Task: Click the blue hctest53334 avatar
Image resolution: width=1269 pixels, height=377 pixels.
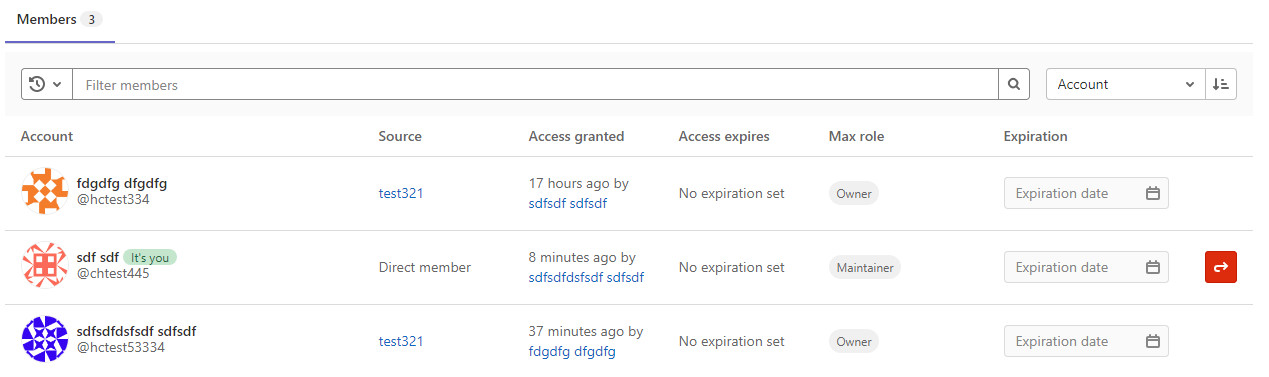Action: pyautogui.click(x=45, y=339)
